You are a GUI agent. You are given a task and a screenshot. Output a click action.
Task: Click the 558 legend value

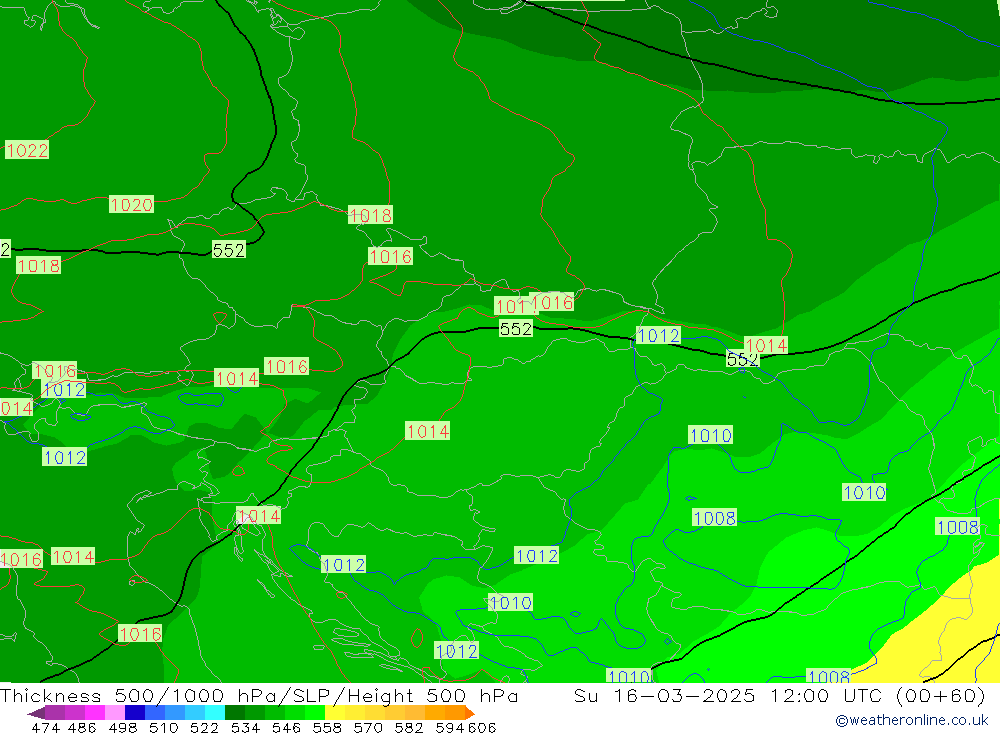(x=327, y=727)
